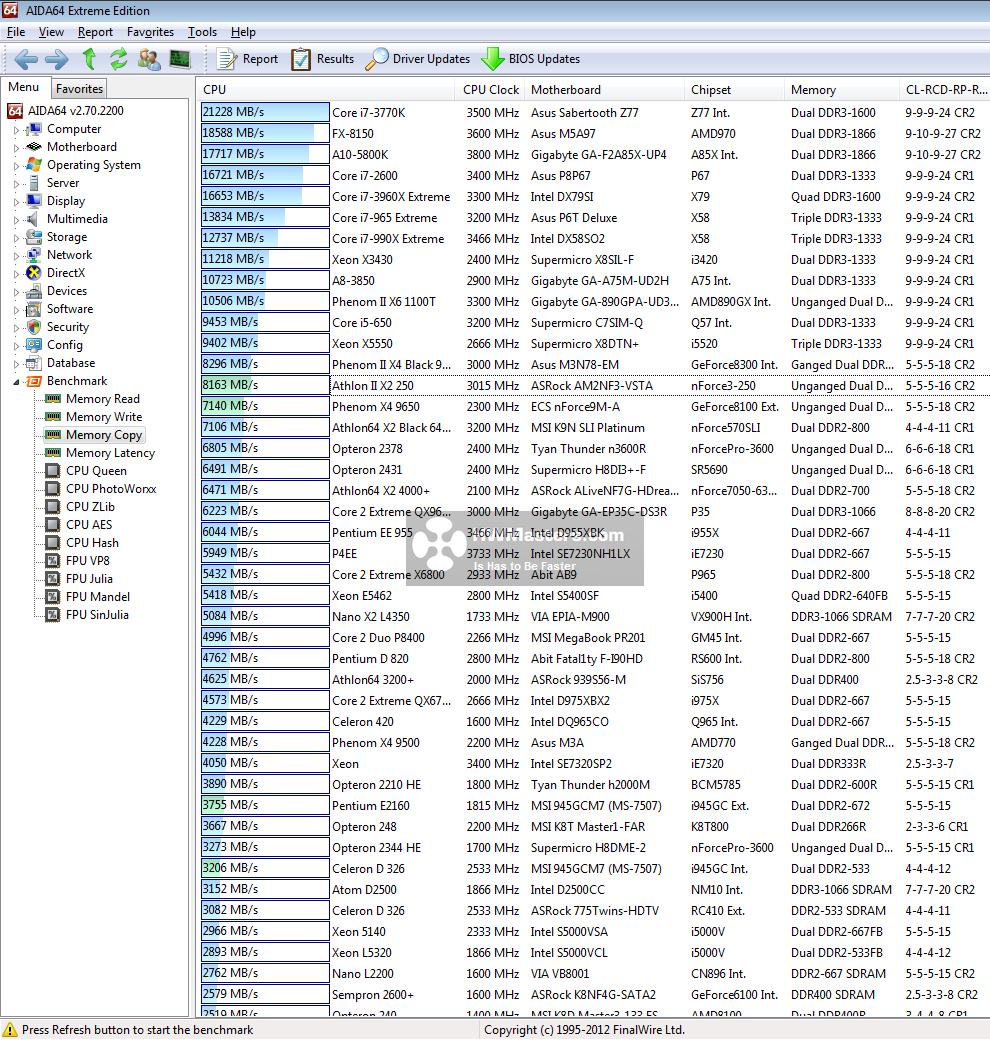The width and height of the screenshot is (990, 1040).
Task: Select the Core i7-3960X Extreme row
Action: pyautogui.click(x=593, y=196)
